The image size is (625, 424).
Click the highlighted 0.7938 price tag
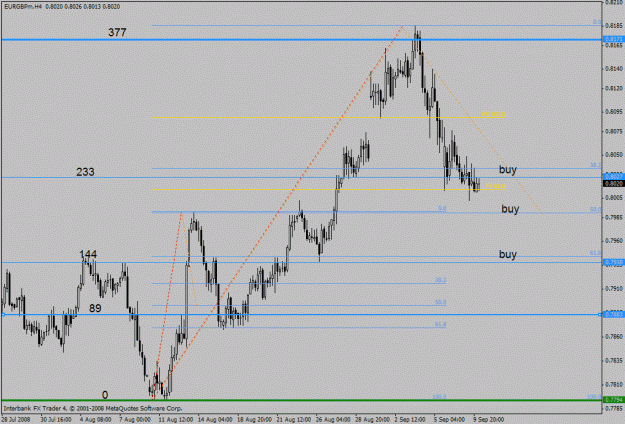tap(614, 262)
